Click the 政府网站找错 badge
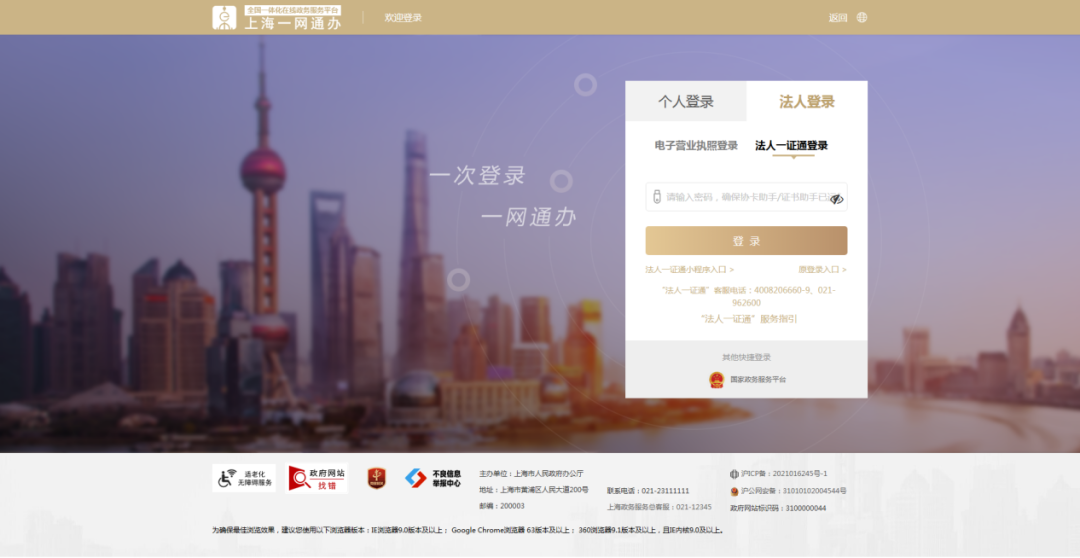 [x=318, y=478]
